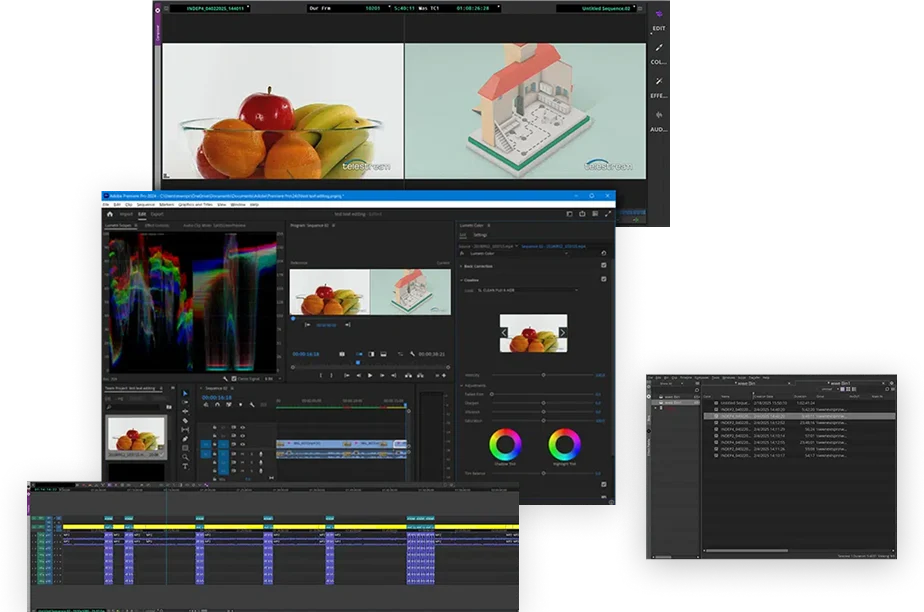The height and width of the screenshot is (612, 924).
Task: Toggle Basic Correction checkbox in Lumetri Color
Action: pyautogui.click(x=603, y=266)
